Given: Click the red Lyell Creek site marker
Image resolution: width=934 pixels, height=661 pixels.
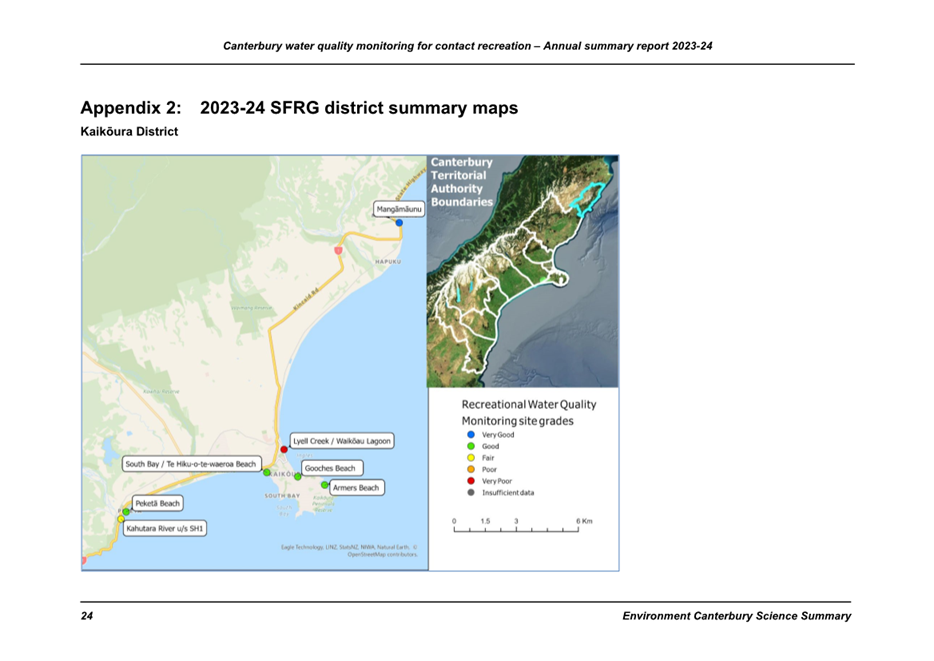Looking at the screenshot, I should click(x=284, y=449).
